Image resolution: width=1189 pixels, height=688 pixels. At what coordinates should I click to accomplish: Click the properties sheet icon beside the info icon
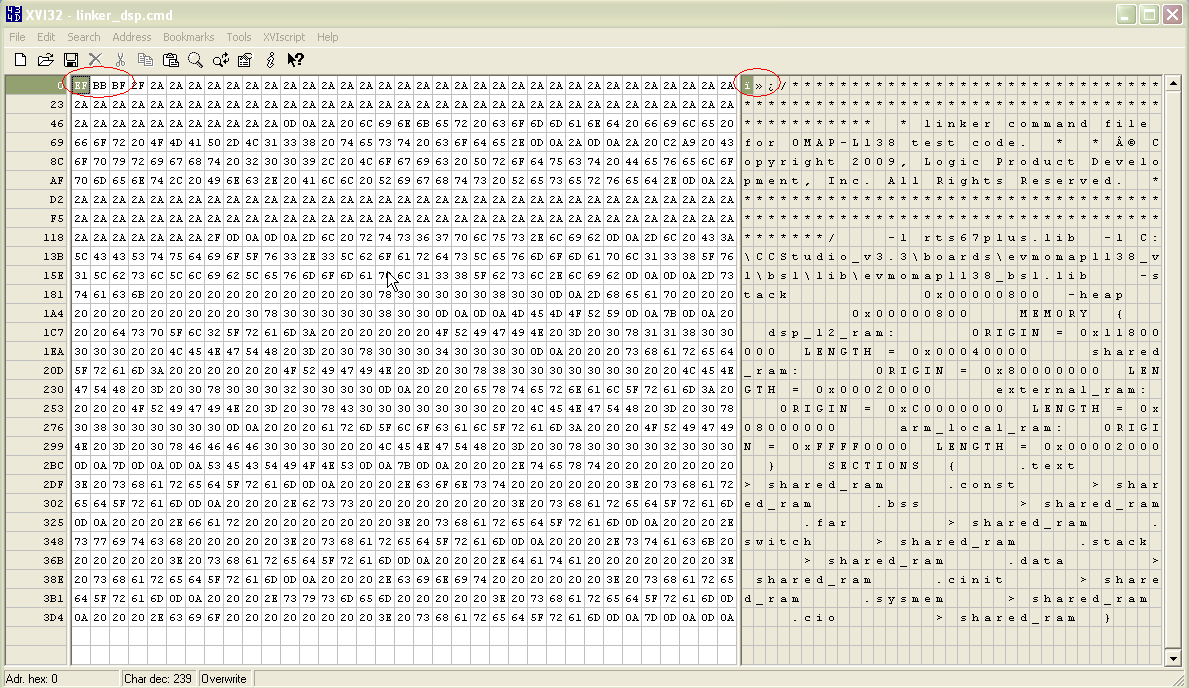tap(245, 60)
